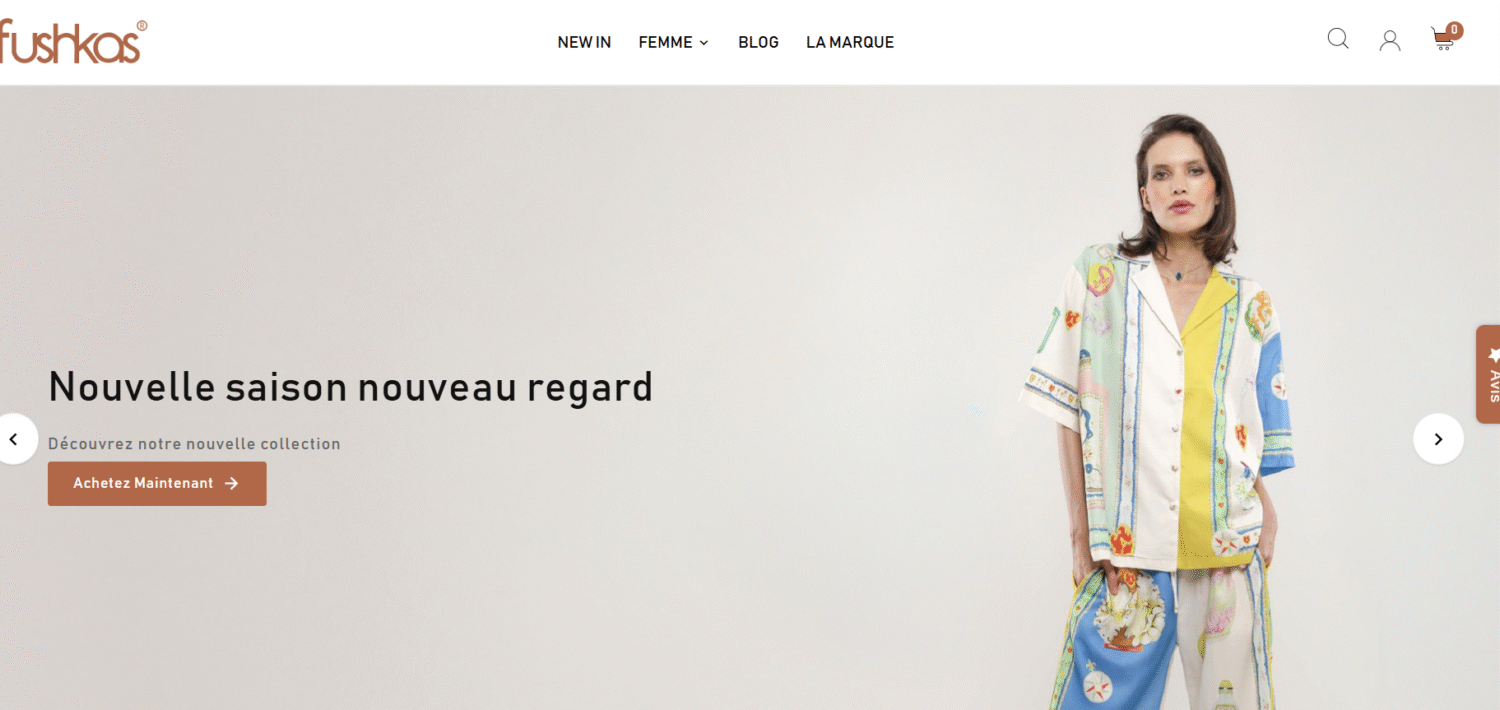1500x710 pixels.
Task: Open the NEW IN menu item
Action: 584,42
